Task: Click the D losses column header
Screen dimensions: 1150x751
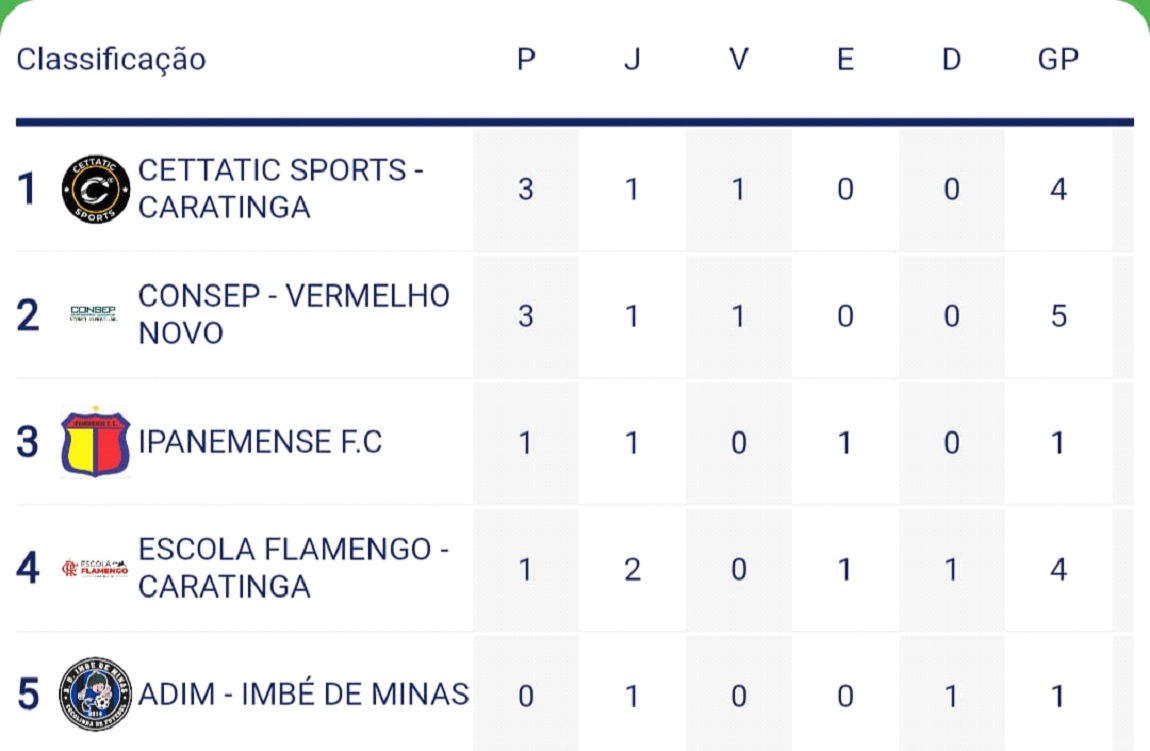Action: [951, 60]
